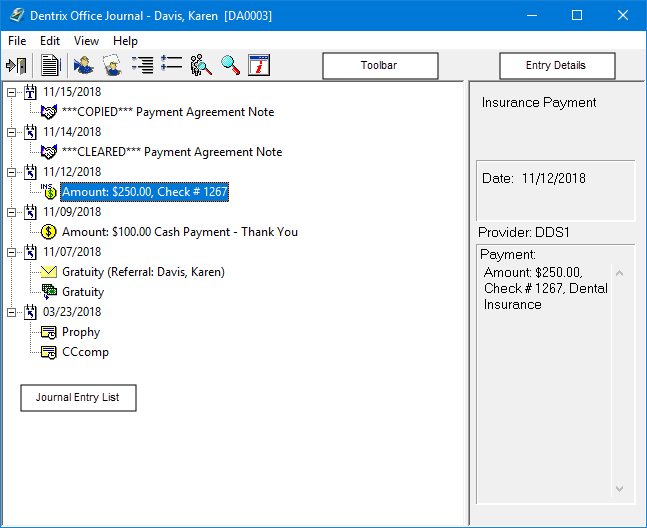Viewport: 647px width, 528px height.
Task: Open the File menu
Action: tap(17, 41)
